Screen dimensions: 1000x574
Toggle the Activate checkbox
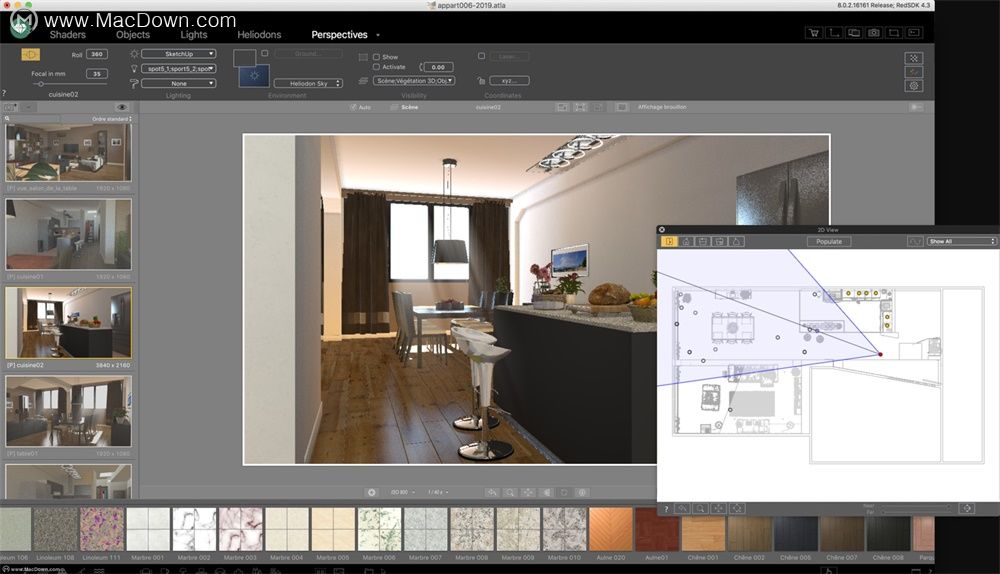click(x=376, y=66)
